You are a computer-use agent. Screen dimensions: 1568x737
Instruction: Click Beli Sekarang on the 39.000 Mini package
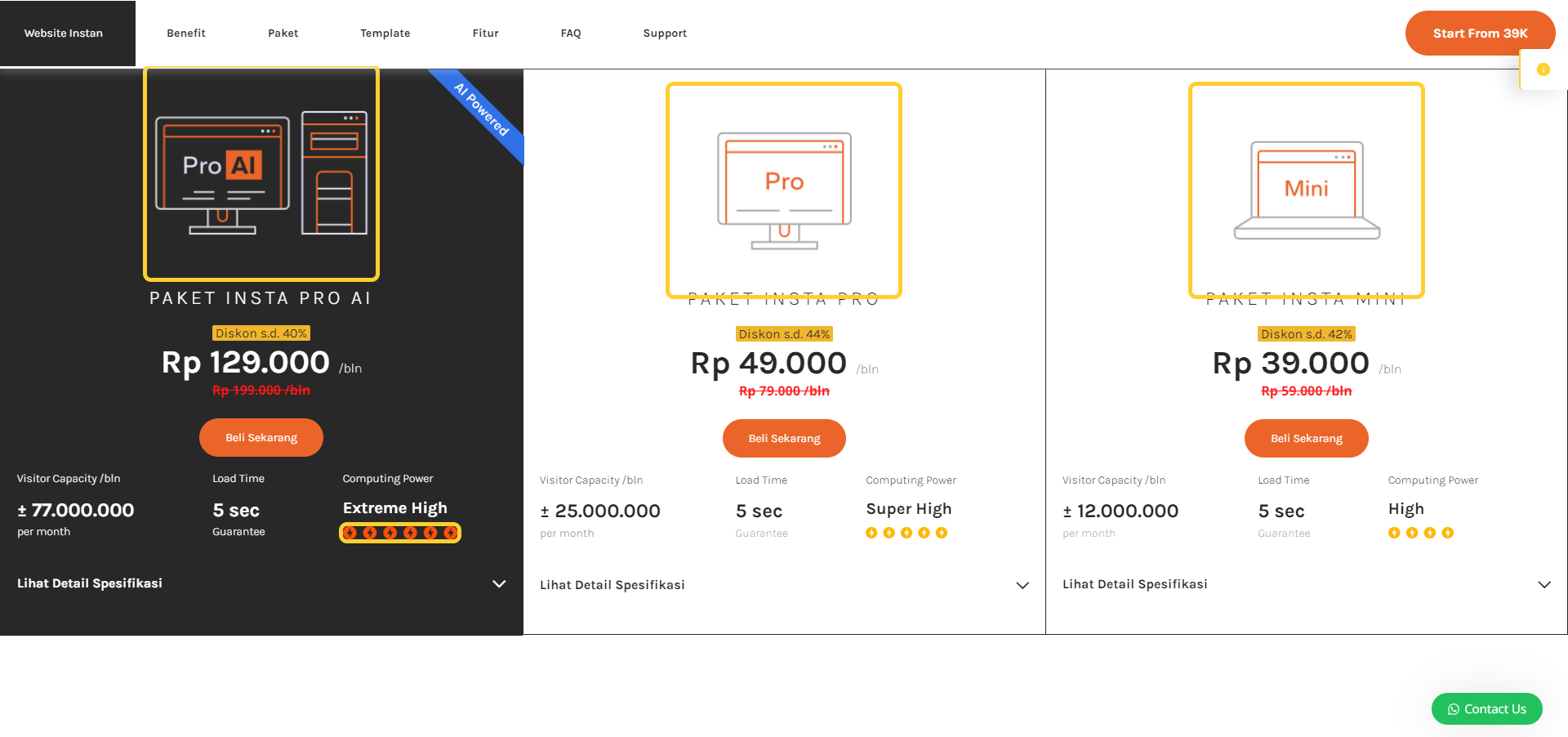coord(1306,438)
